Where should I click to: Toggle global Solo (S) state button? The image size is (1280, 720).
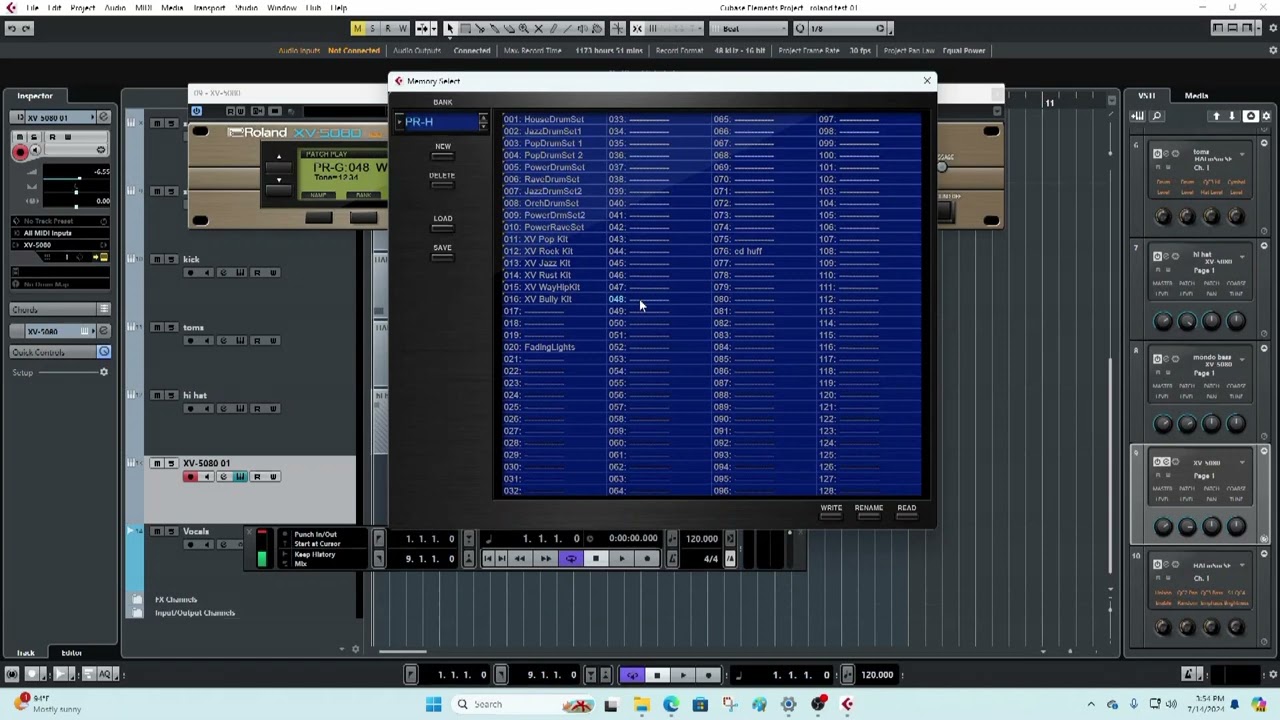point(372,28)
